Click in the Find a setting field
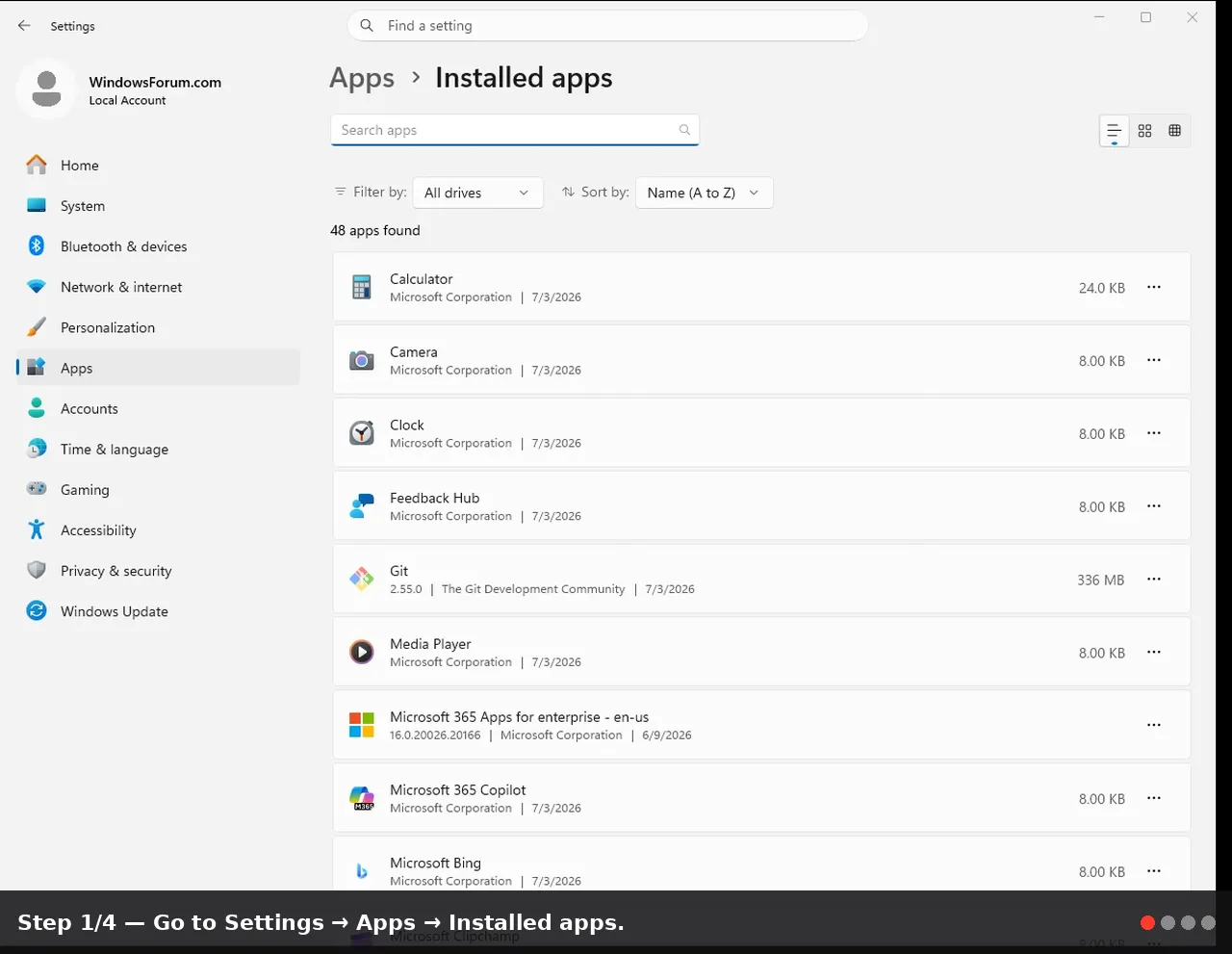The image size is (1232, 954). pyautogui.click(x=607, y=26)
